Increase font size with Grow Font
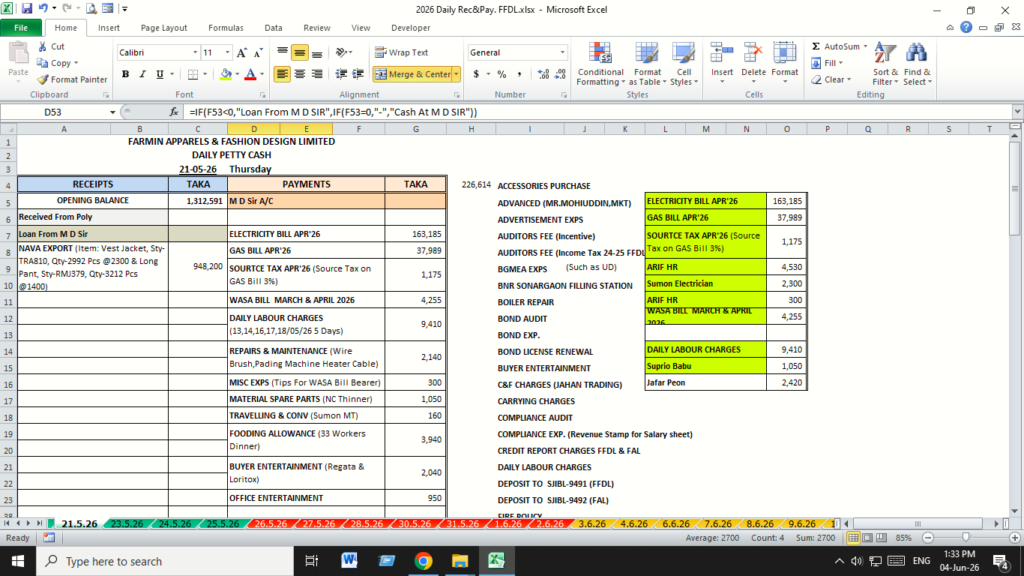Image resolution: width=1024 pixels, height=576 pixels. 242,53
